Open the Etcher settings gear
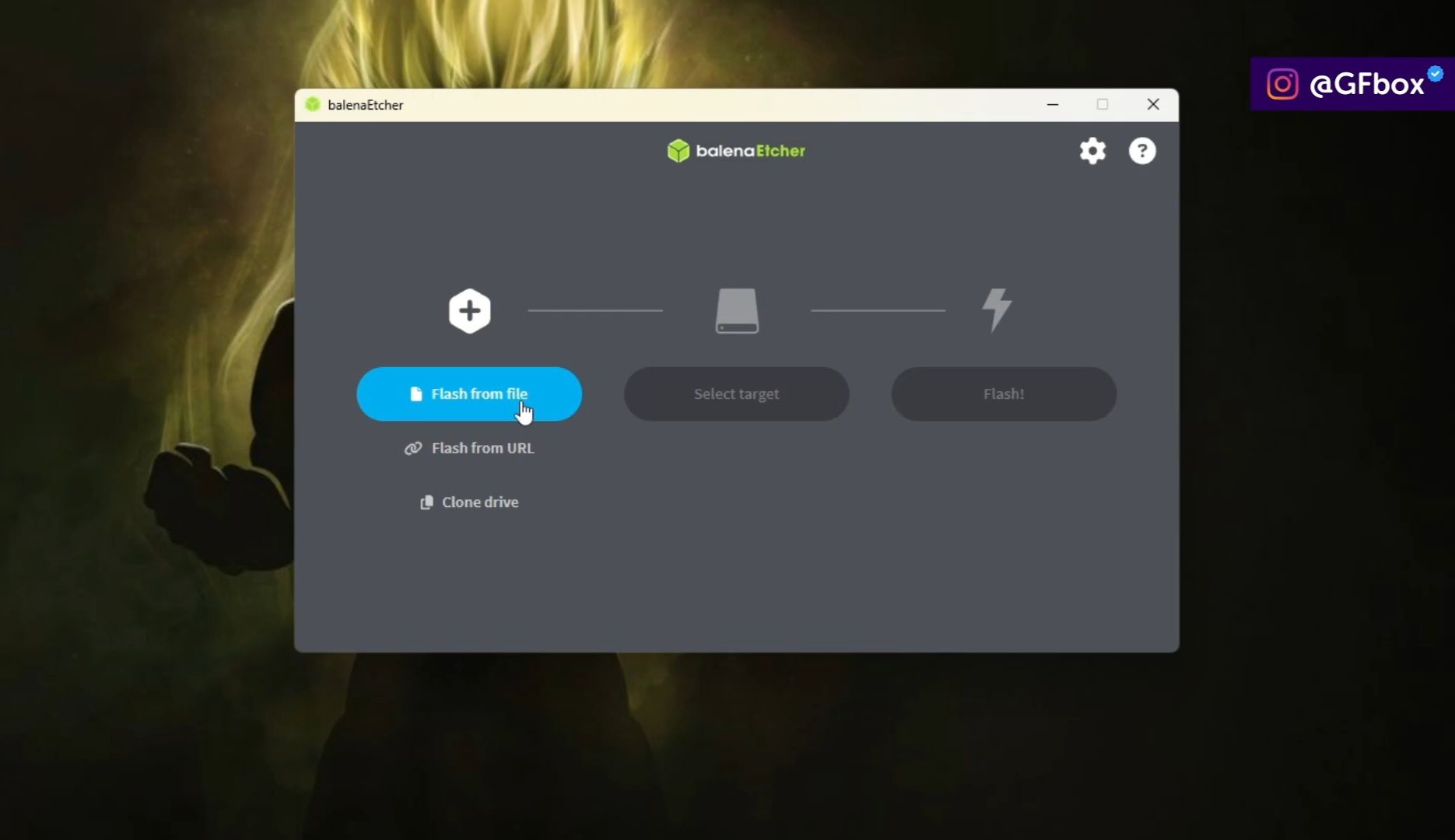The image size is (1455, 840). coord(1092,151)
